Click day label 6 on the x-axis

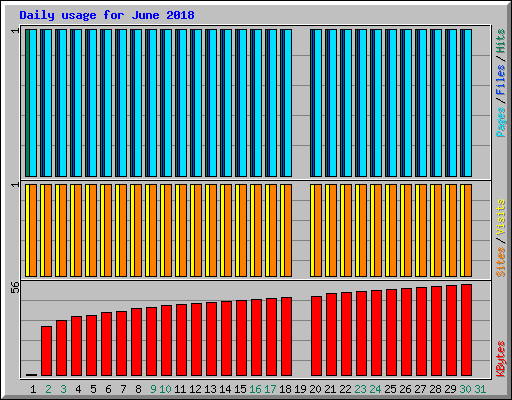(108, 389)
